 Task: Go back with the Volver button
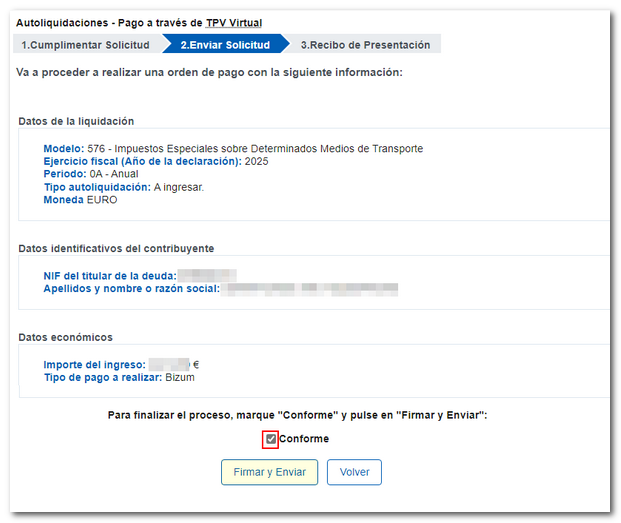pyautogui.click(x=354, y=472)
